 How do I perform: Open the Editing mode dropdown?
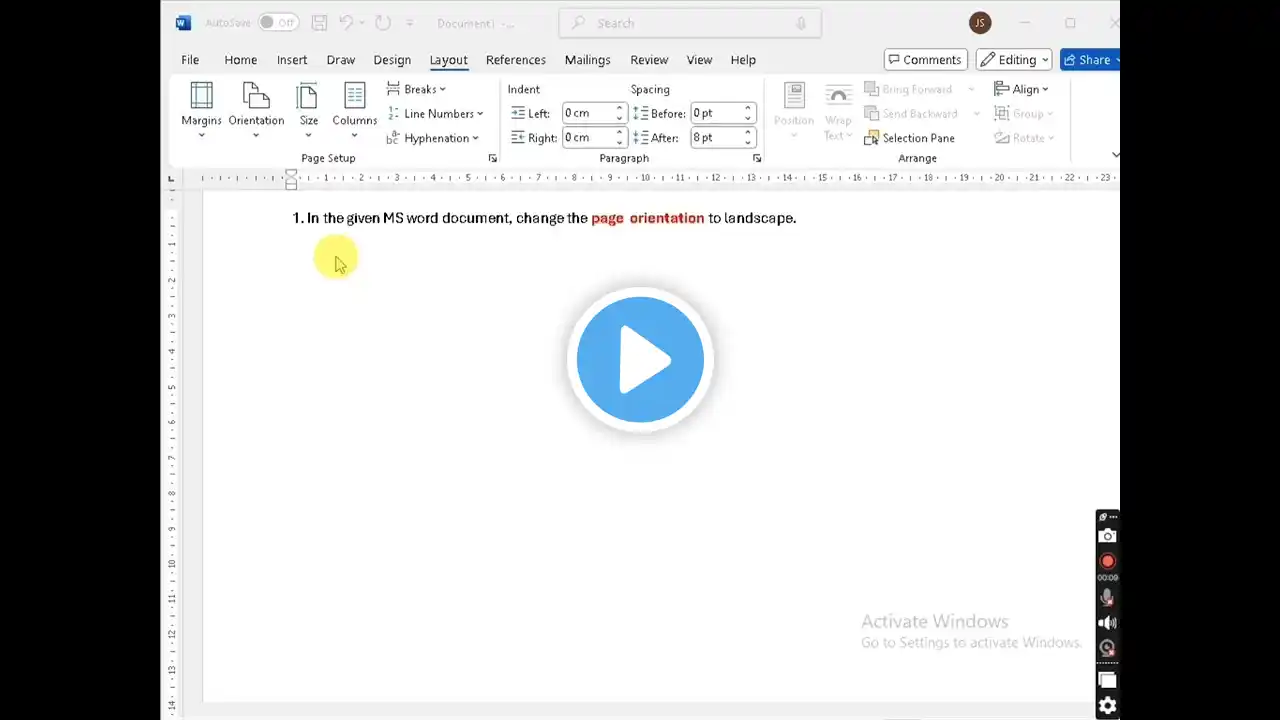coord(1014,59)
